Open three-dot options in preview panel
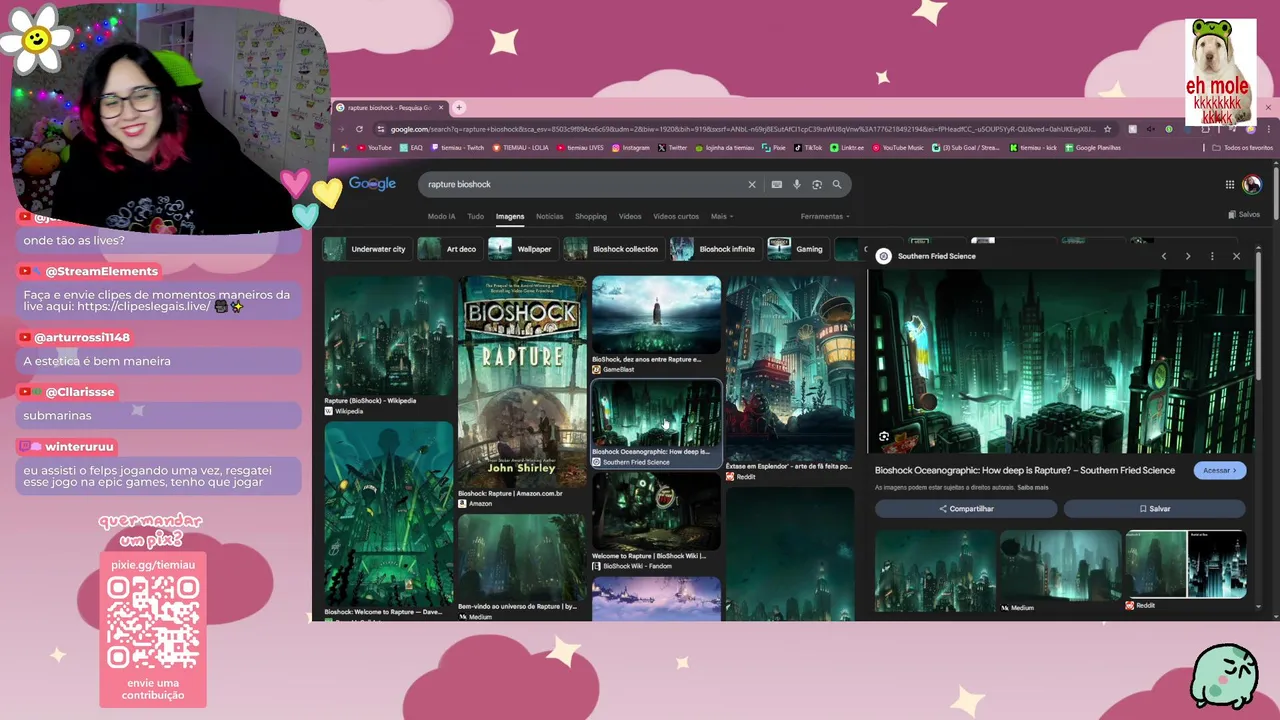 click(x=1212, y=256)
